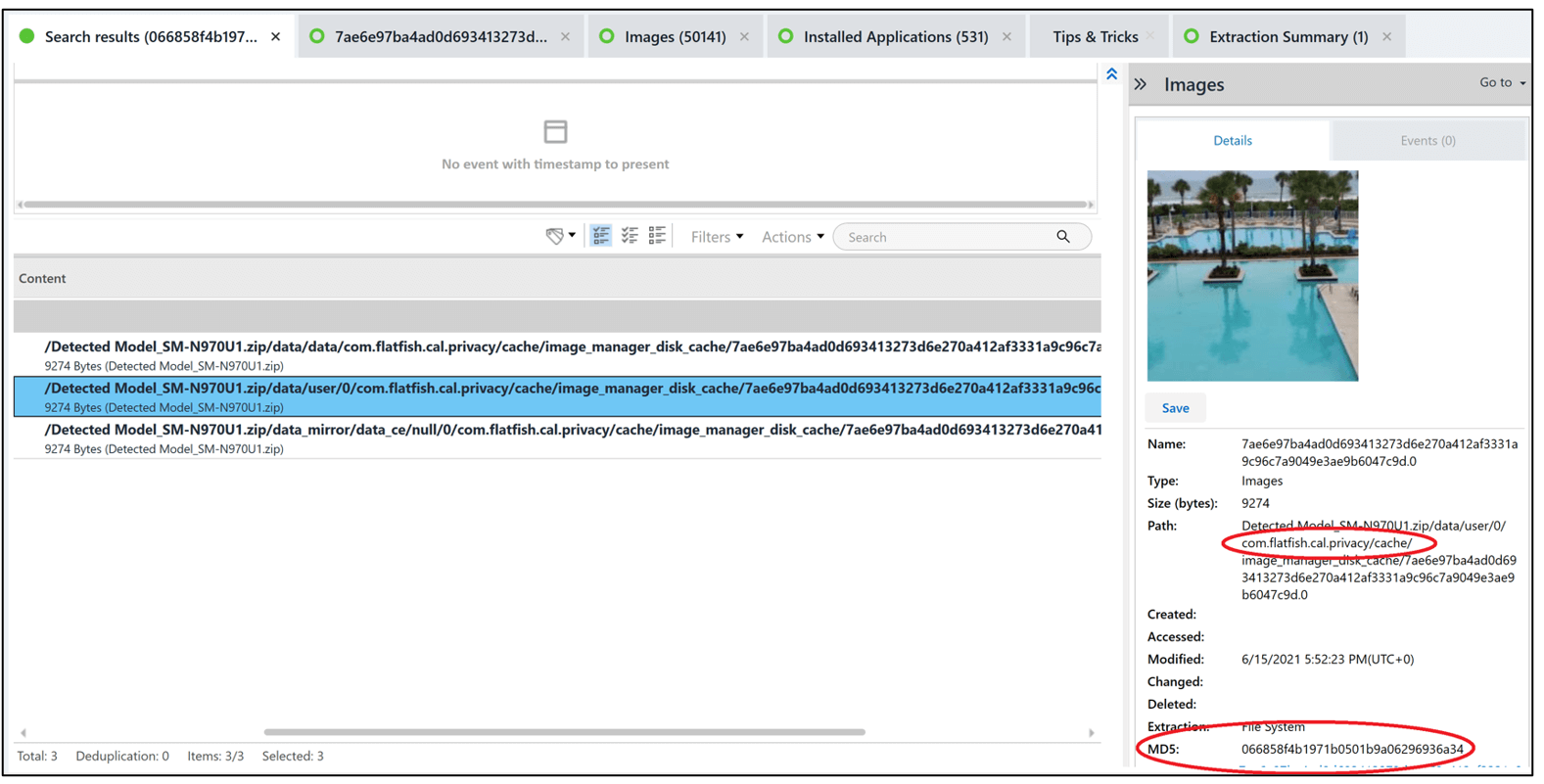The image size is (1544, 784).
Task: Click inside the Search text field
Action: 945,237
